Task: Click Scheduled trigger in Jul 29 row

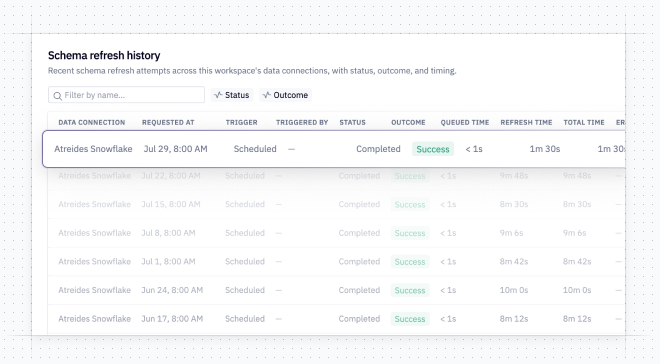Action: [x=255, y=149]
